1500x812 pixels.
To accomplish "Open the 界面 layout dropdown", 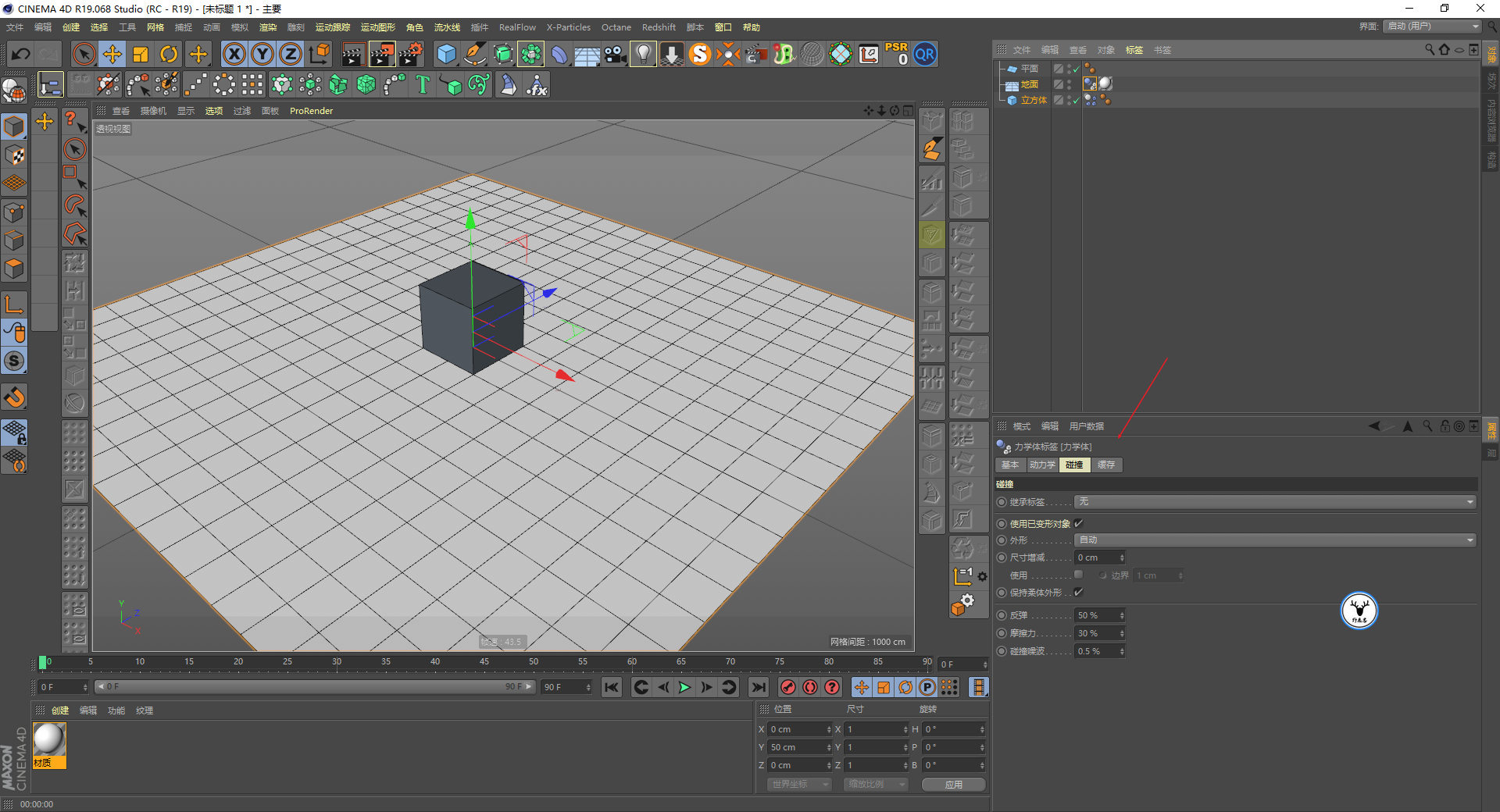I will tap(1433, 27).
